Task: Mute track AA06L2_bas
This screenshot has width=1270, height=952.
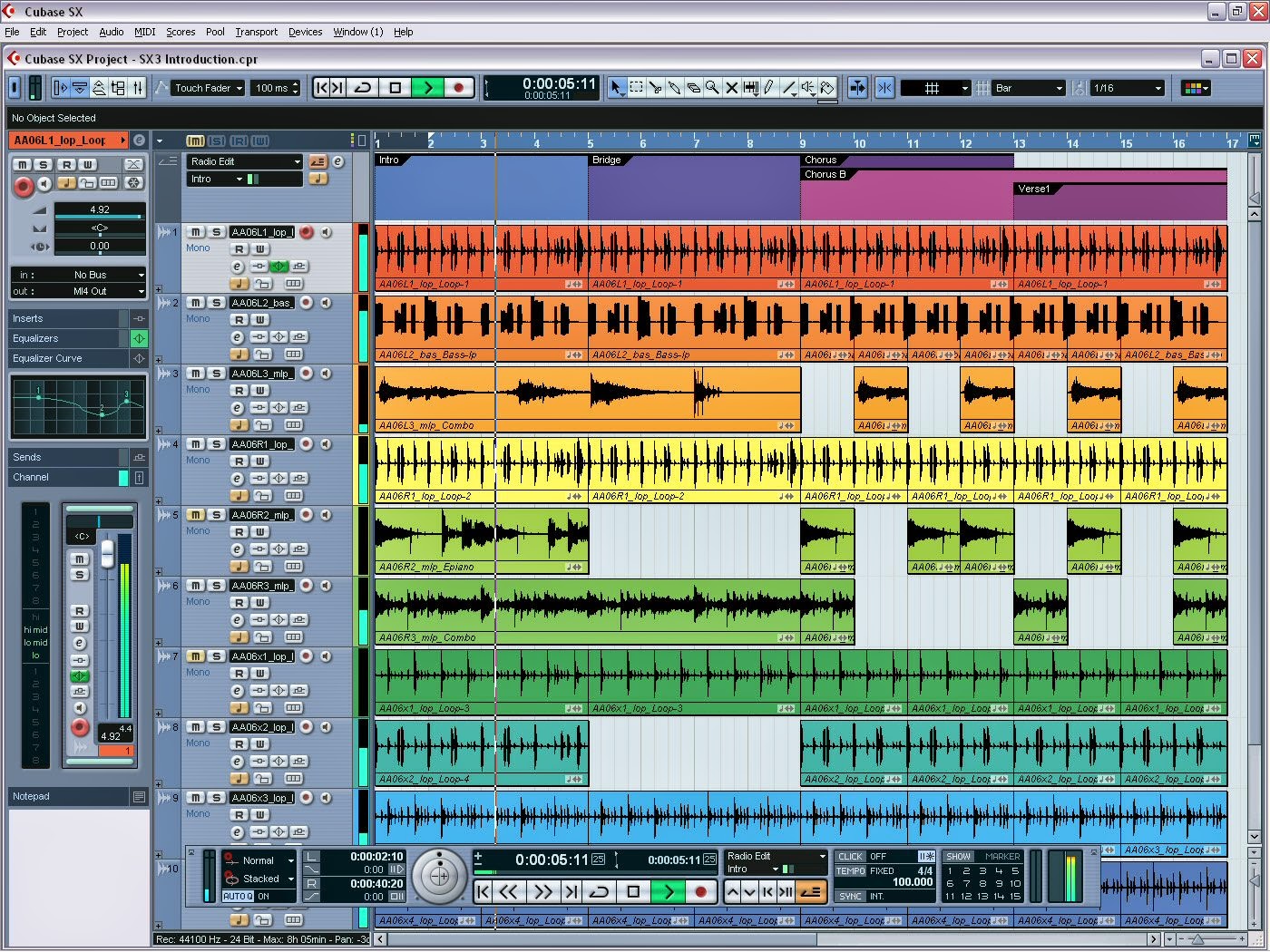Action: [194, 302]
